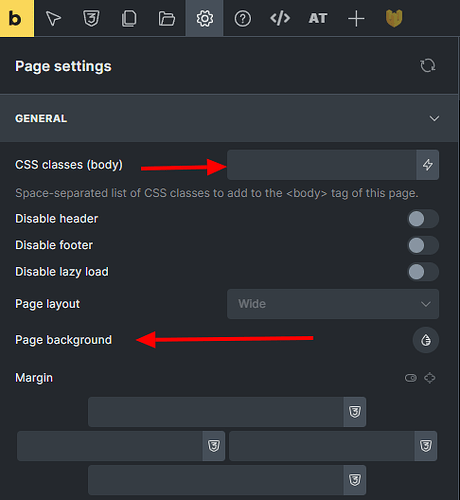Viewport: 460px width, 500px height.
Task: Click the Margin link sides toggle icon
Action: tap(411, 378)
